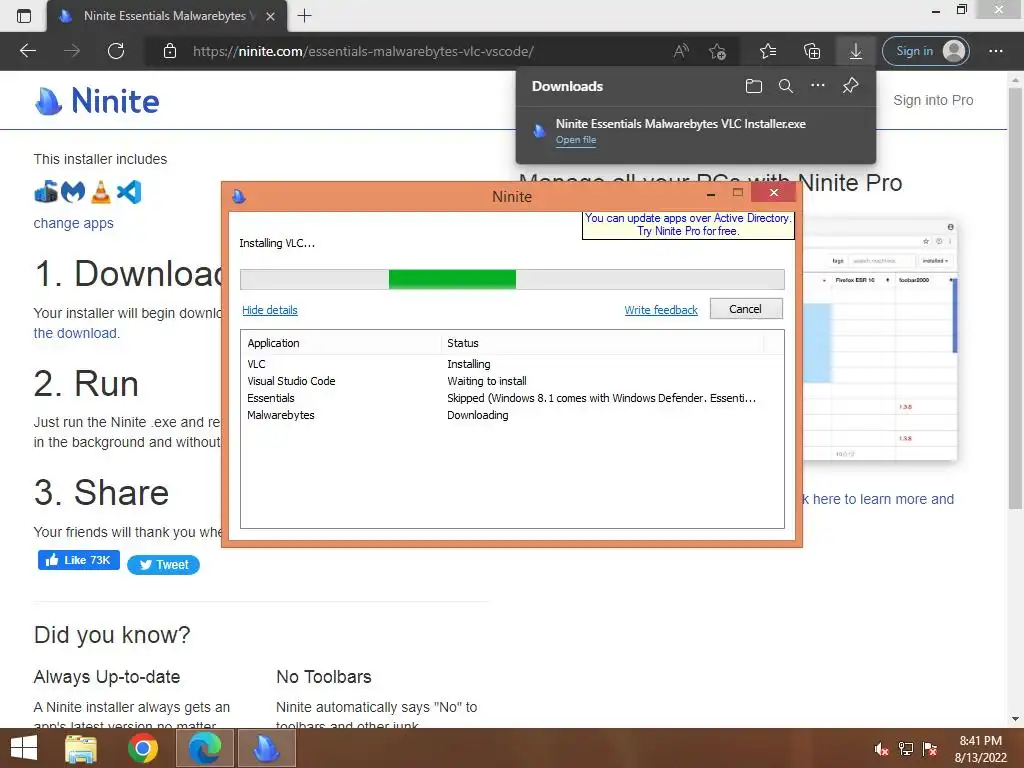
Task: Click the Visual Studio Code icon on page
Action: pos(129,192)
